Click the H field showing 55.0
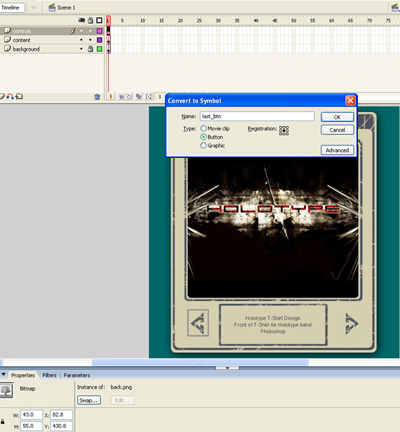This screenshot has height=432, width=400. coord(32,426)
